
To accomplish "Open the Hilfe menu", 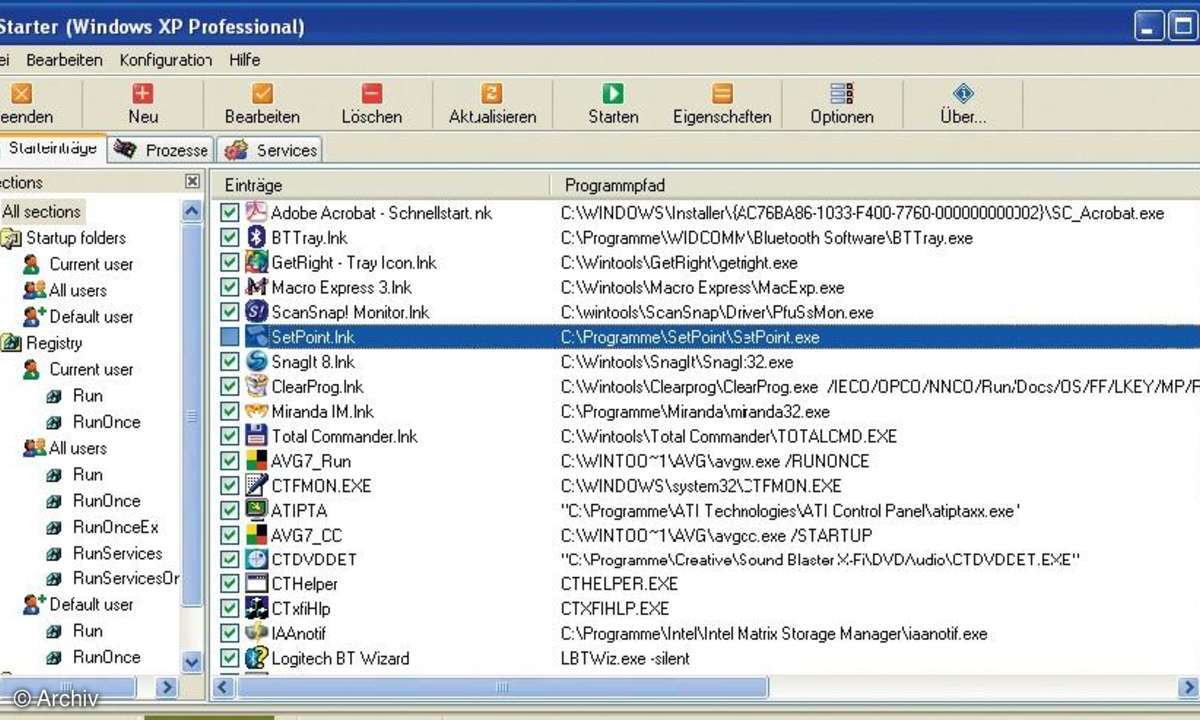I will pos(245,60).
